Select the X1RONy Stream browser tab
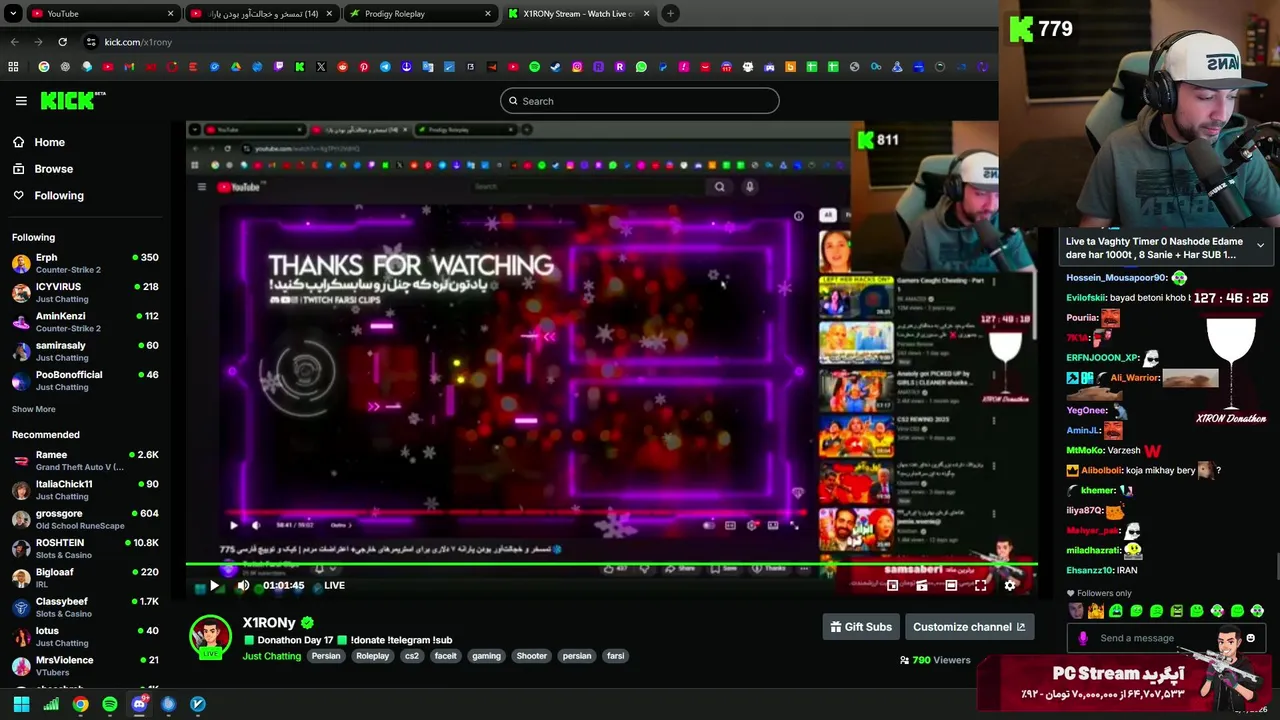This screenshot has height=720, width=1280. click(578, 14)
